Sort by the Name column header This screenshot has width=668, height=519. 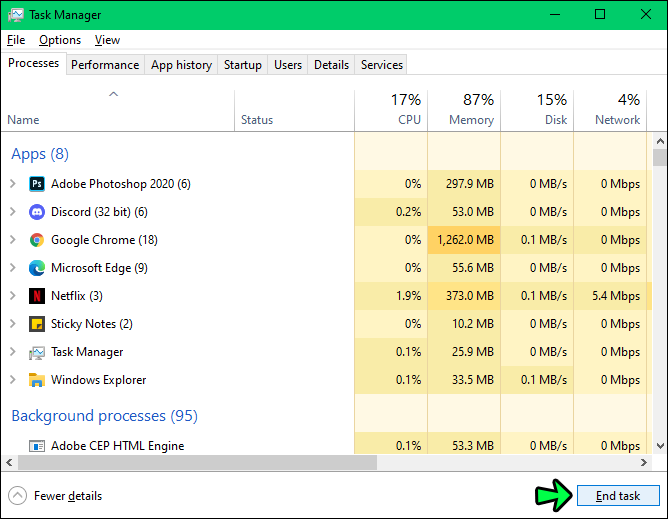click(118, 110)
